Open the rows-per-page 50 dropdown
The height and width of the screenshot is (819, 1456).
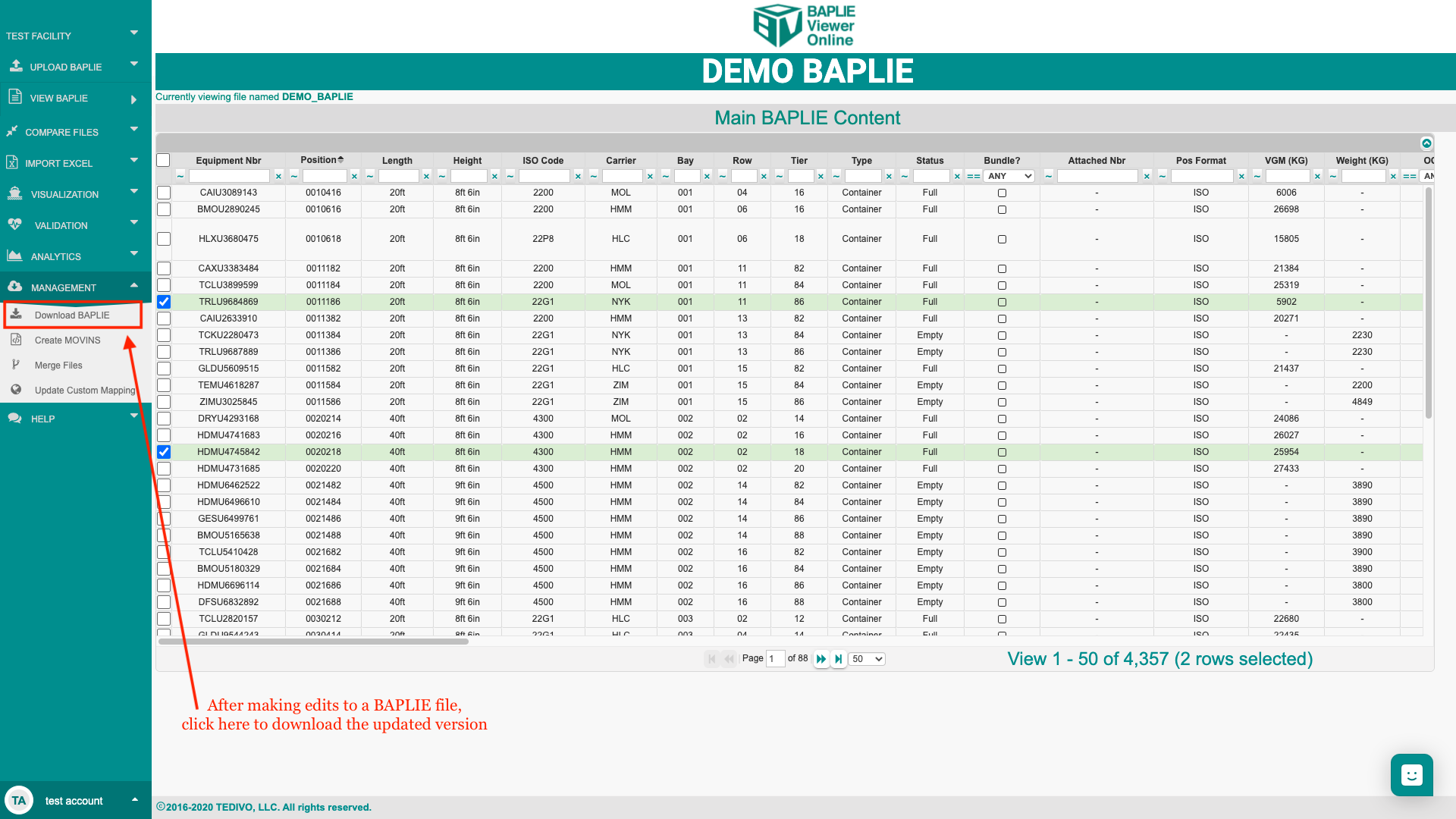[867, 659]
